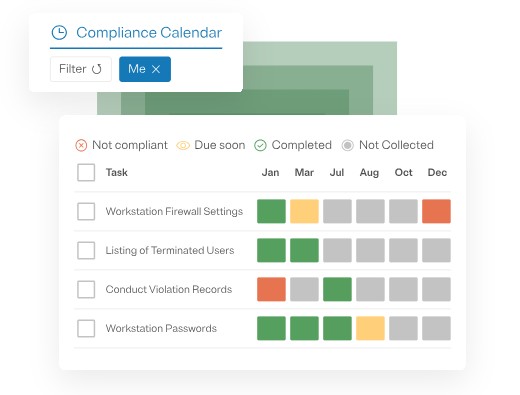Click Workstation Firewall Settings gray Oct cell
520x395 pixels.
403,211
